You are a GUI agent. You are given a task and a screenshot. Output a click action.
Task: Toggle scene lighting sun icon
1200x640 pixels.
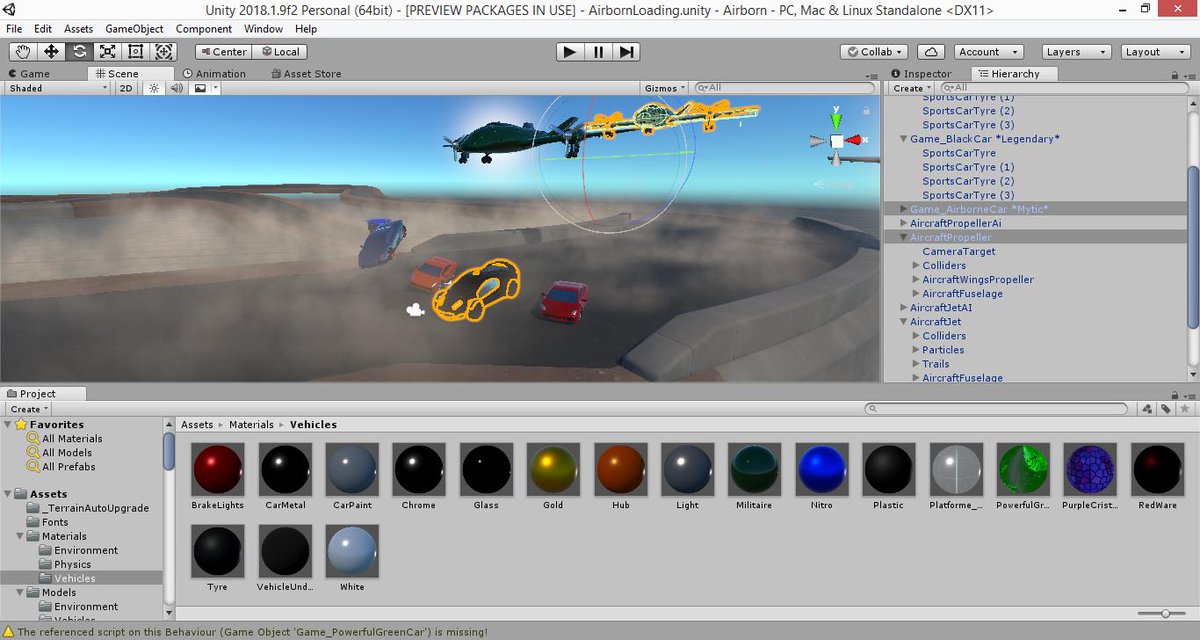tap(153, 88)
